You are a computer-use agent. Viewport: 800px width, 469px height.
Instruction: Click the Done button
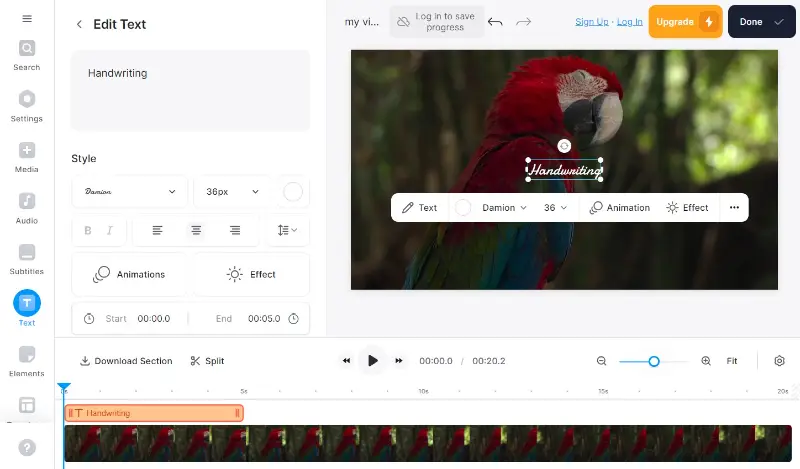pyautogui.click(x=761, y=22)
